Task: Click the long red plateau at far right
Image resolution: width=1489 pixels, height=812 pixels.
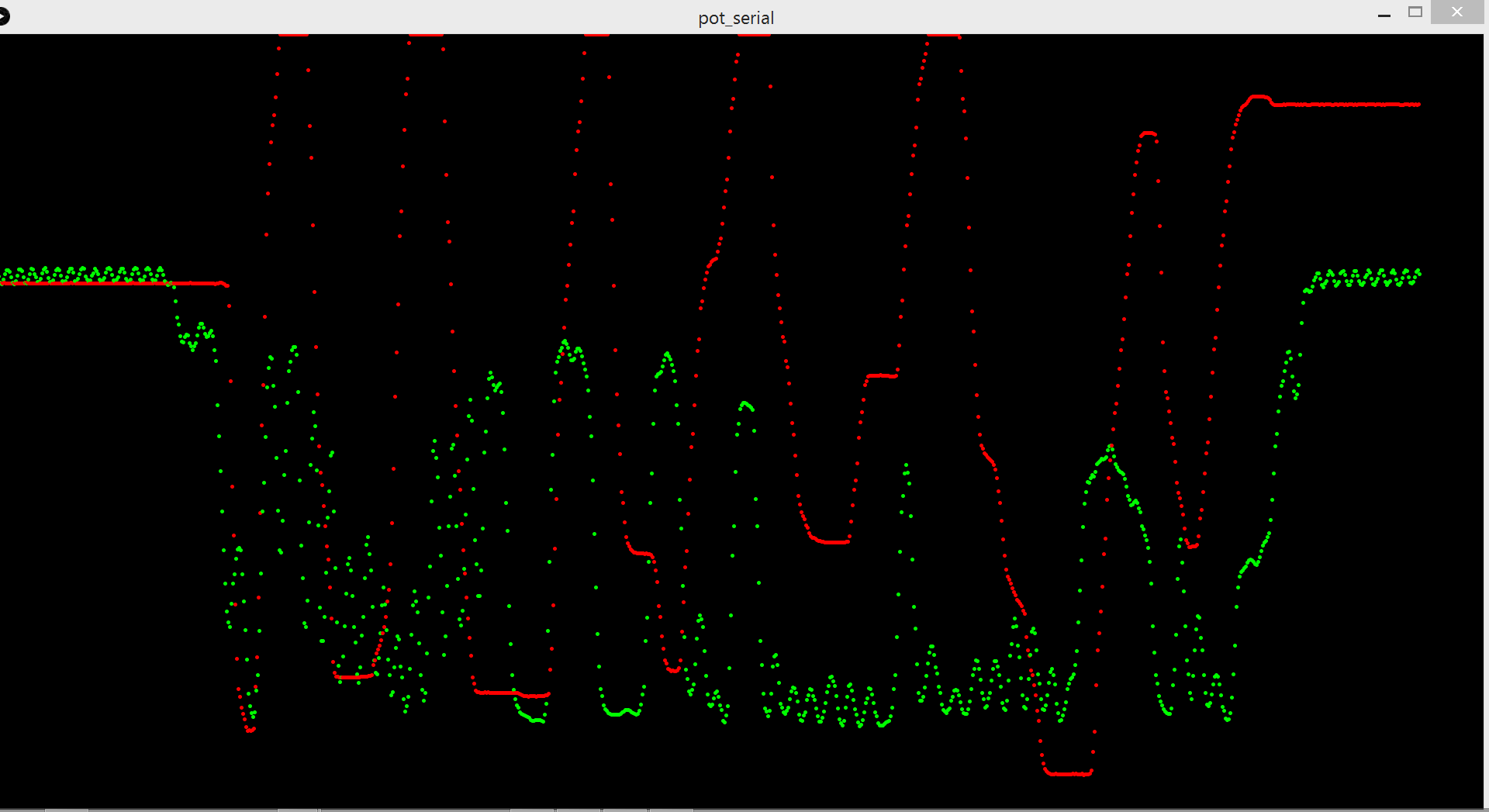Action: point(1346,104)
